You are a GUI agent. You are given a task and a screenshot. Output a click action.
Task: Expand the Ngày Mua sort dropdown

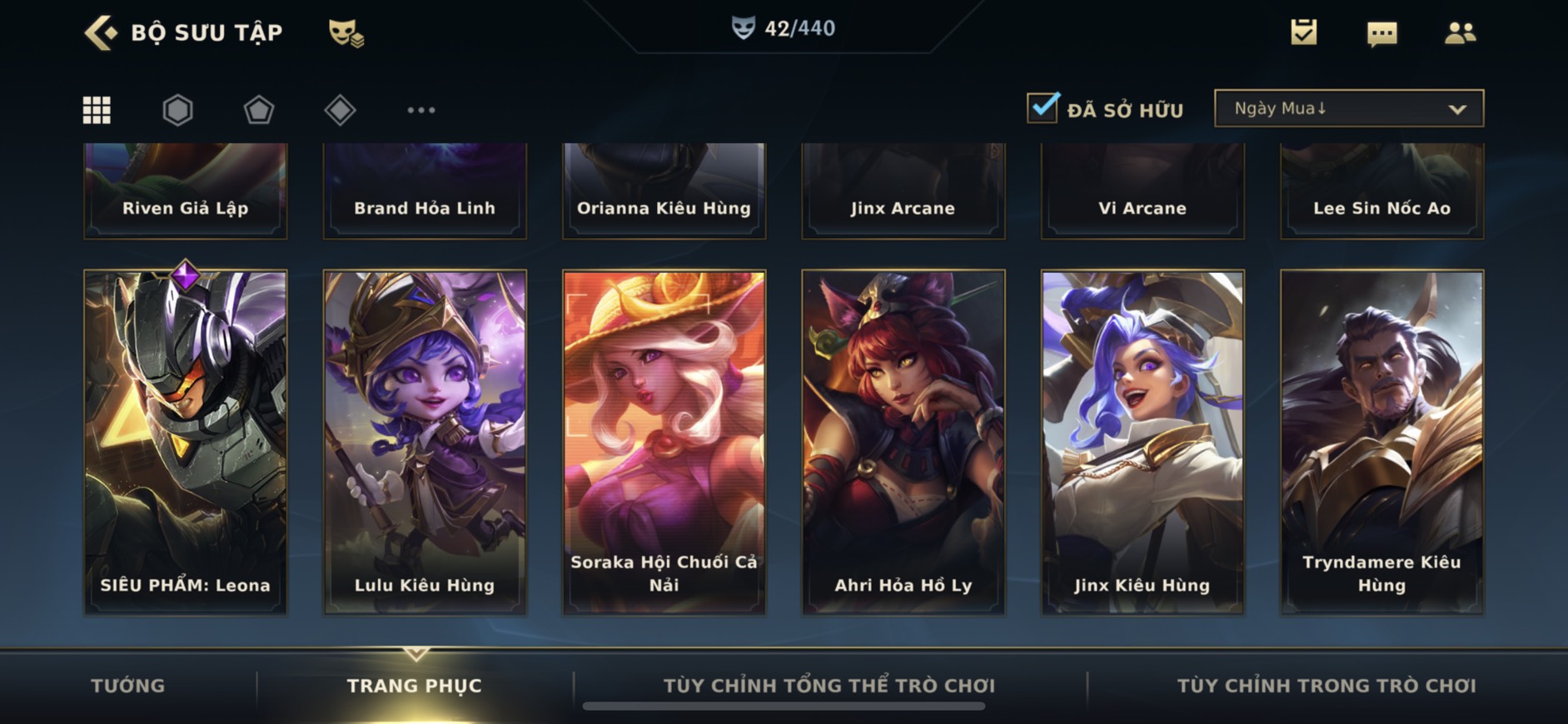[1349, 108]
